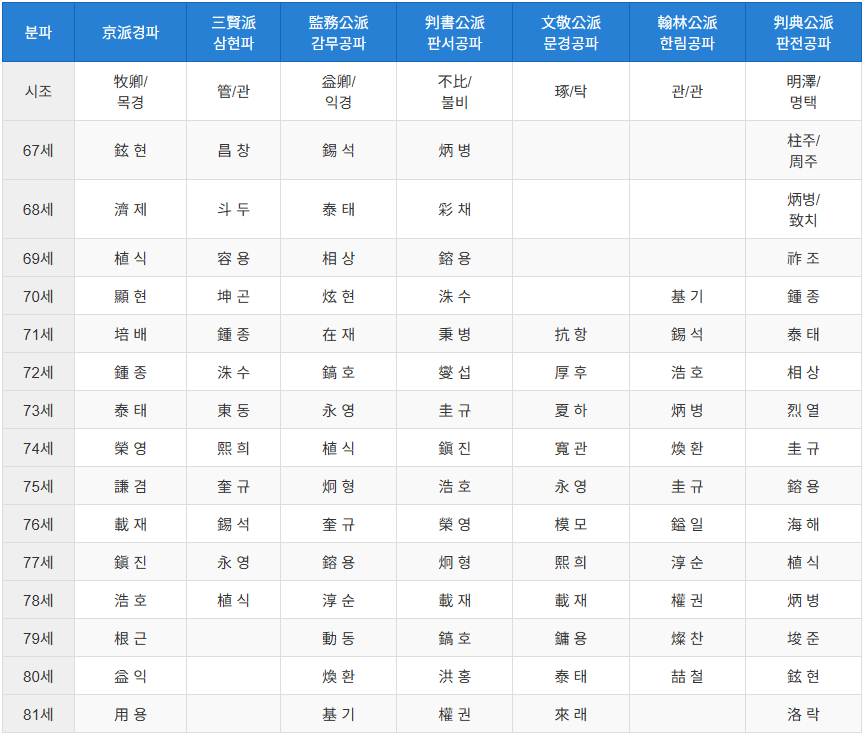Click the 喆 철 cell

coord(687,676)
